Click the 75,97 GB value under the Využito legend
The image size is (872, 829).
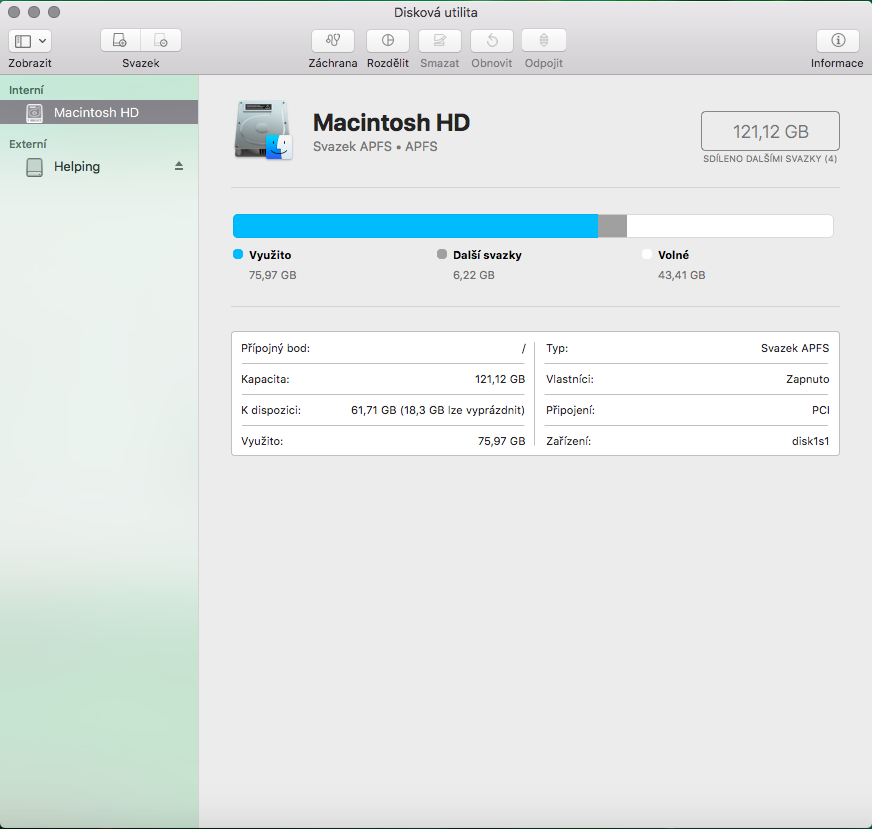[x=272, y=275]
